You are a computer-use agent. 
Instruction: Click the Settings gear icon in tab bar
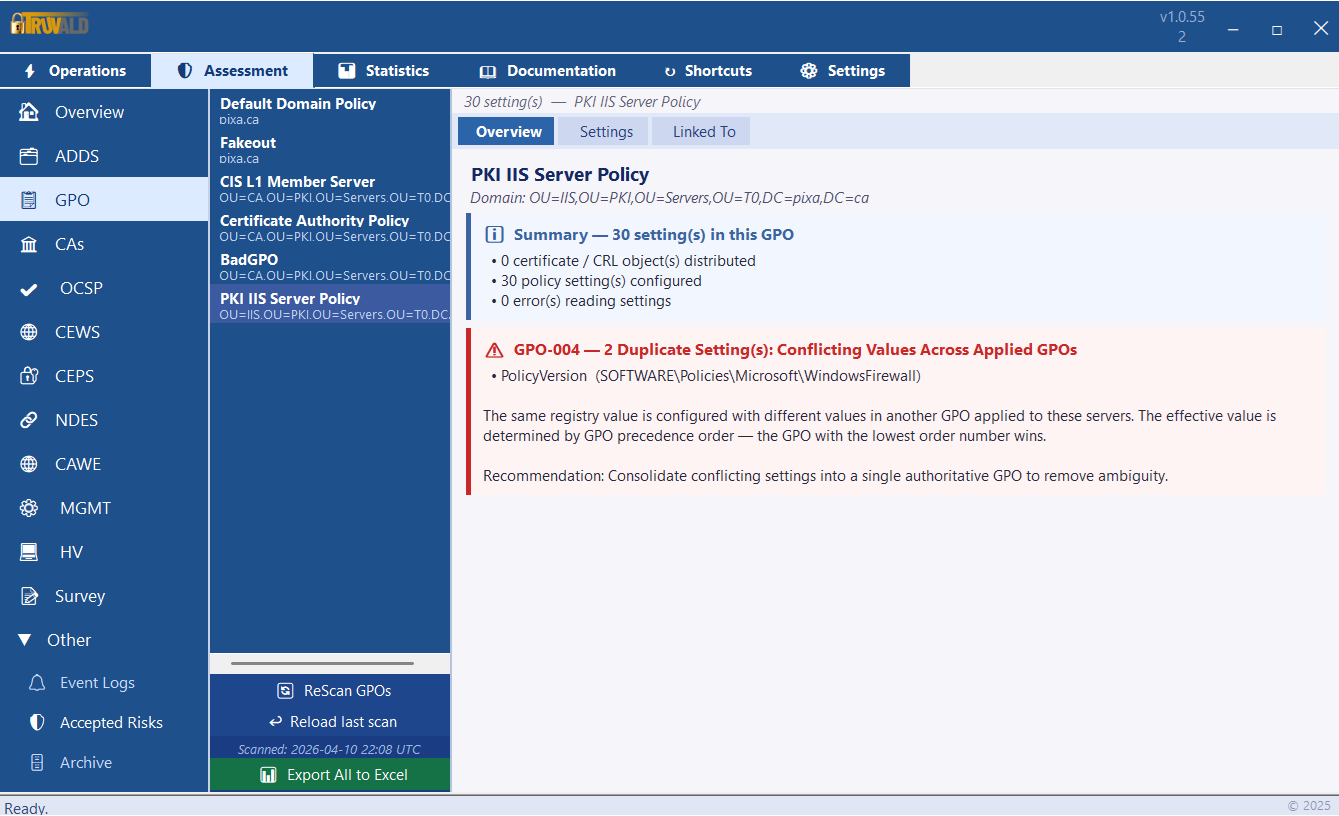[x=809, y=71]
